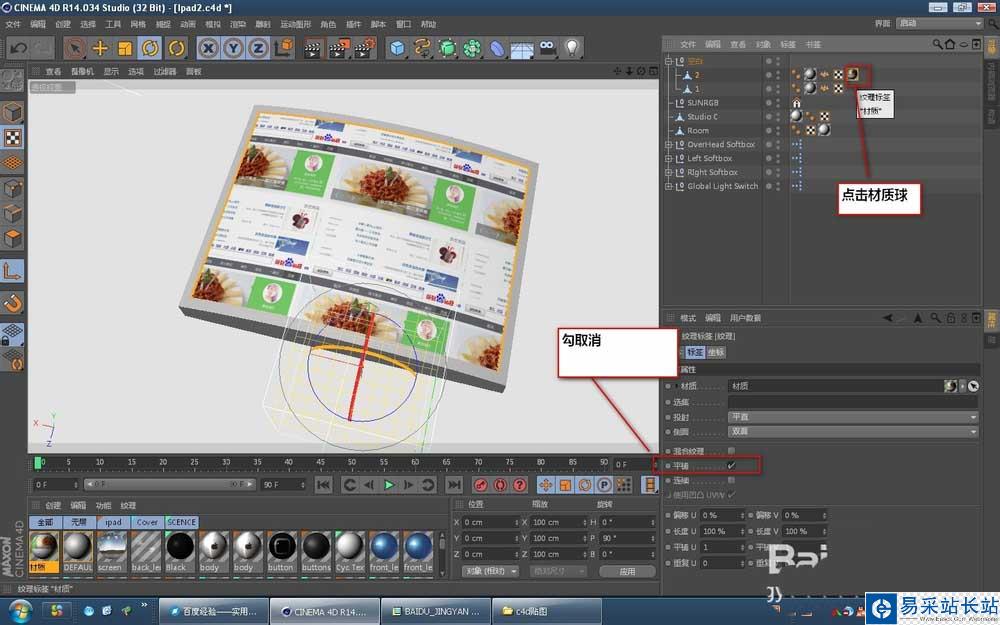Open the viewport 摄像机 camera menu

[x=82, y=71]
